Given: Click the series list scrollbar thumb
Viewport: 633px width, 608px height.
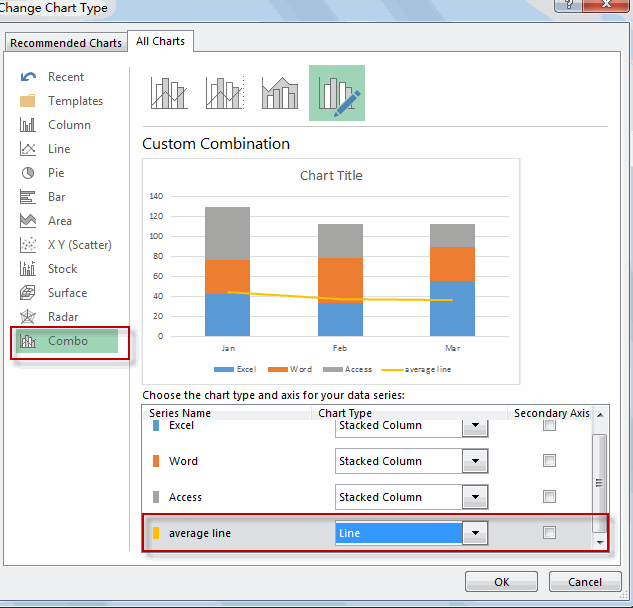Looking at the screenshot, I should (x=599, y=483).
